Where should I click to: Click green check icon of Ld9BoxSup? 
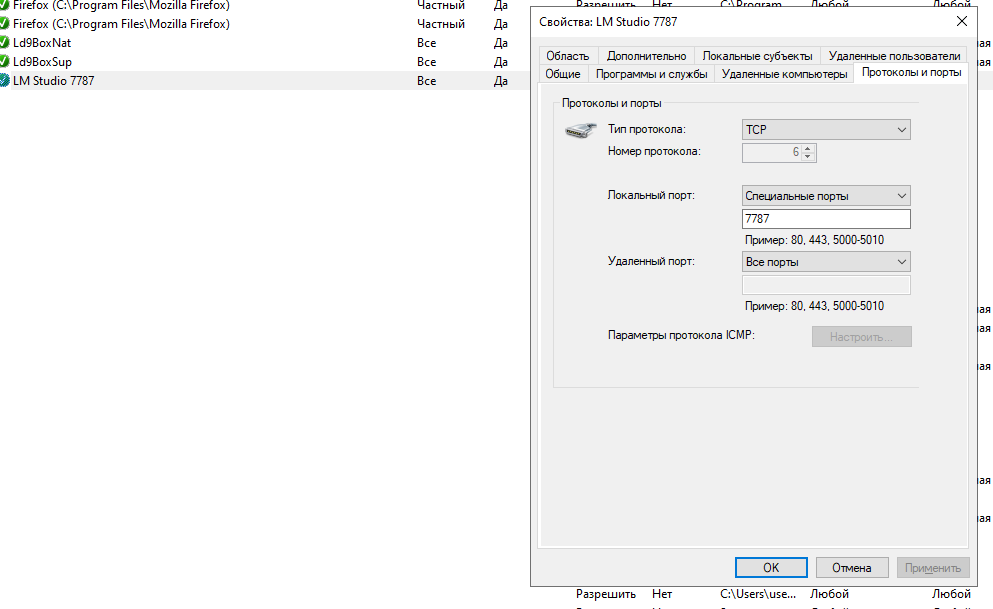[x=4, y=61]
